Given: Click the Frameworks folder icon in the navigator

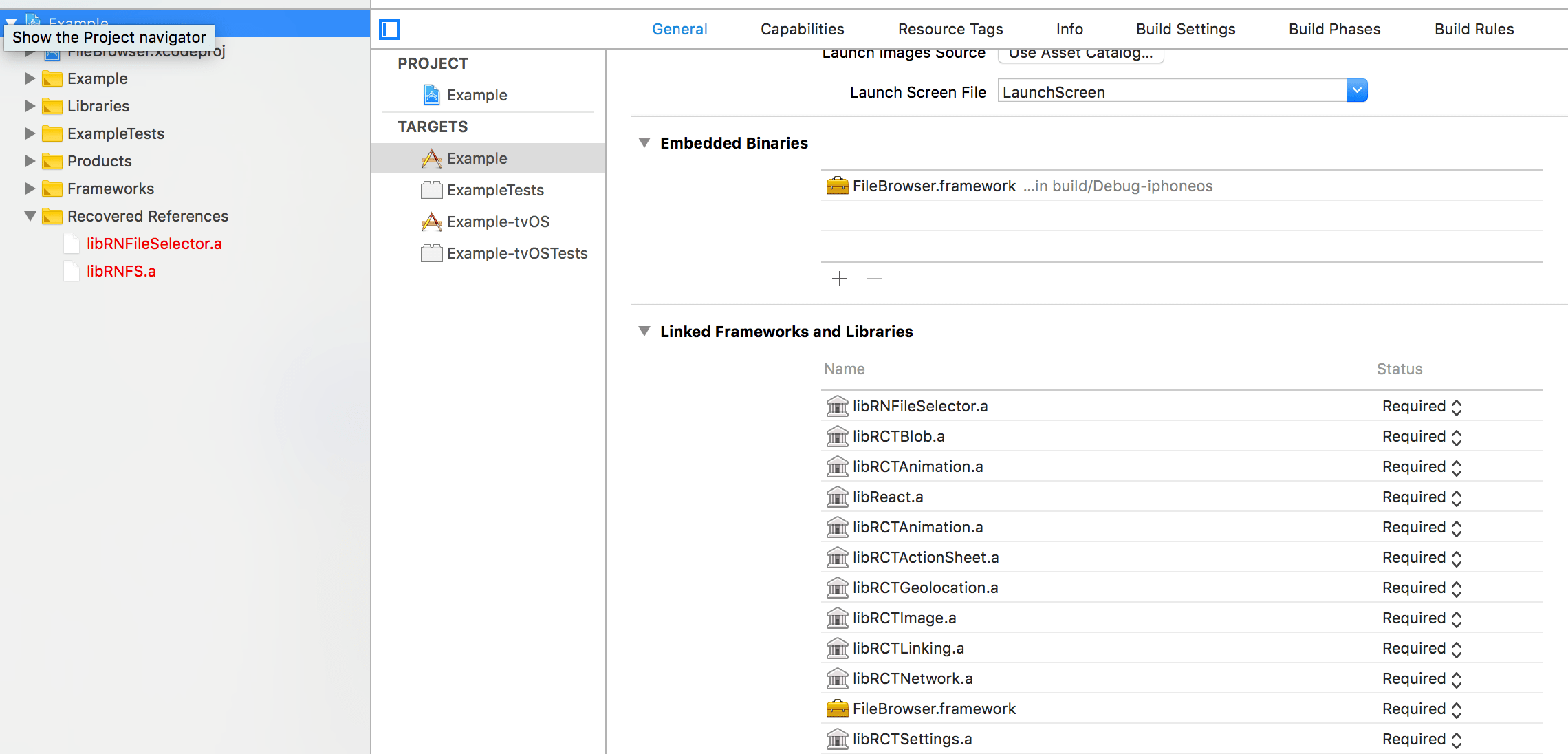Looking at the screenshot, I should [x=53, y=188].
